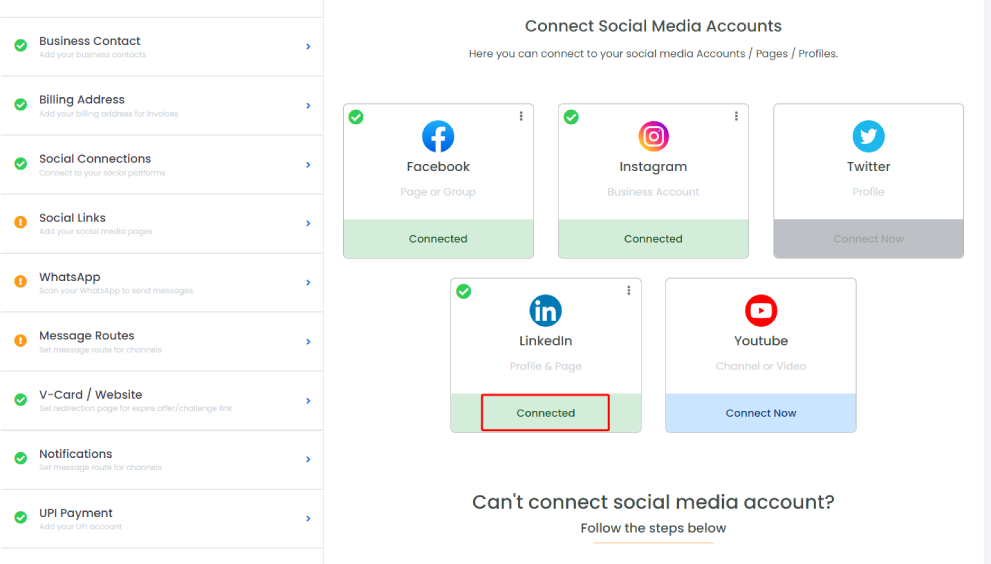Expand Business Contact chevron arrow
The height and width of the screenshot is (564, 991).
click(308, 47)
